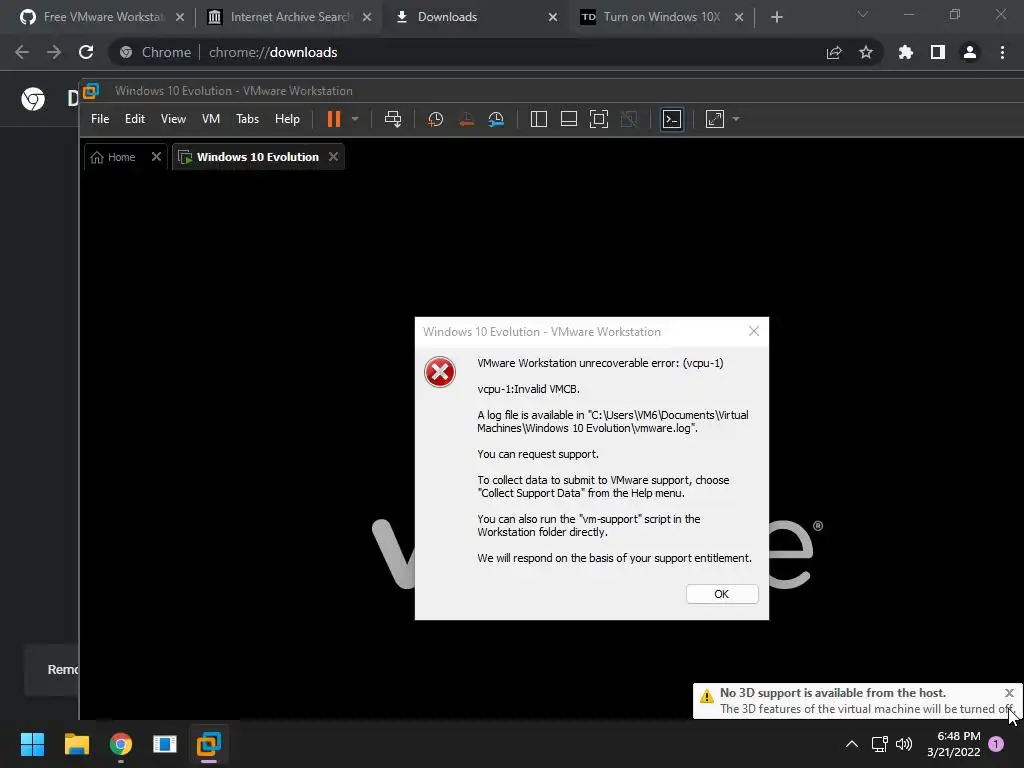The image size is (1024, 768).
Task: Click the error icon in VMware dialog
Action: [440, 372]
